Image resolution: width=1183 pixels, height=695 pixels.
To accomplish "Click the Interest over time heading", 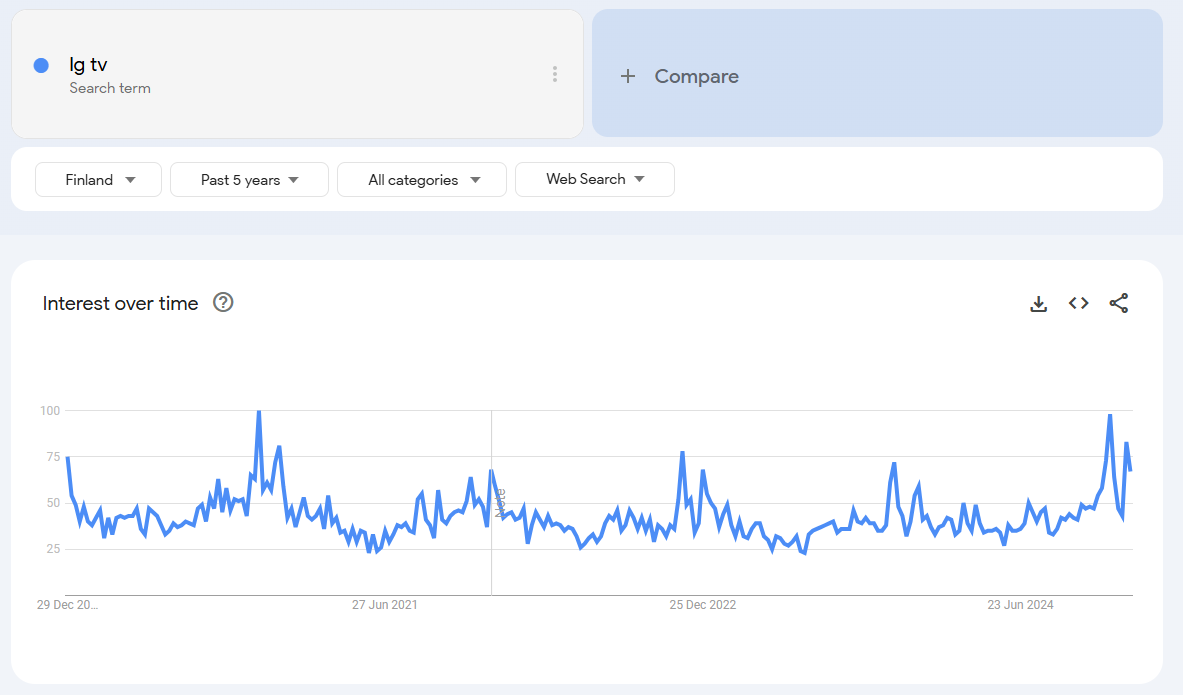I will click(x=120, y=303).
